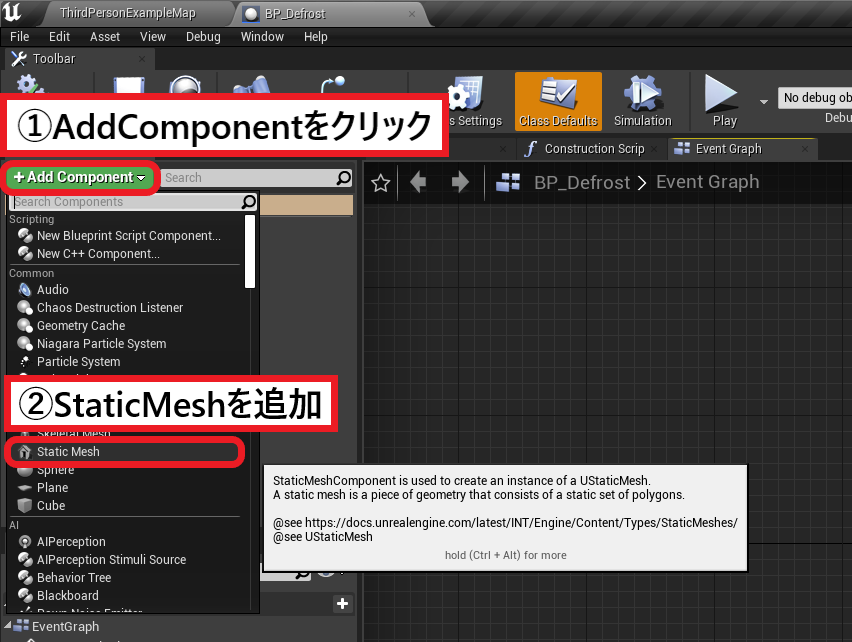Click the Blackboard component icon
Image resolution: width=852 pixels, height=642 pixels.
coord(25,595)
